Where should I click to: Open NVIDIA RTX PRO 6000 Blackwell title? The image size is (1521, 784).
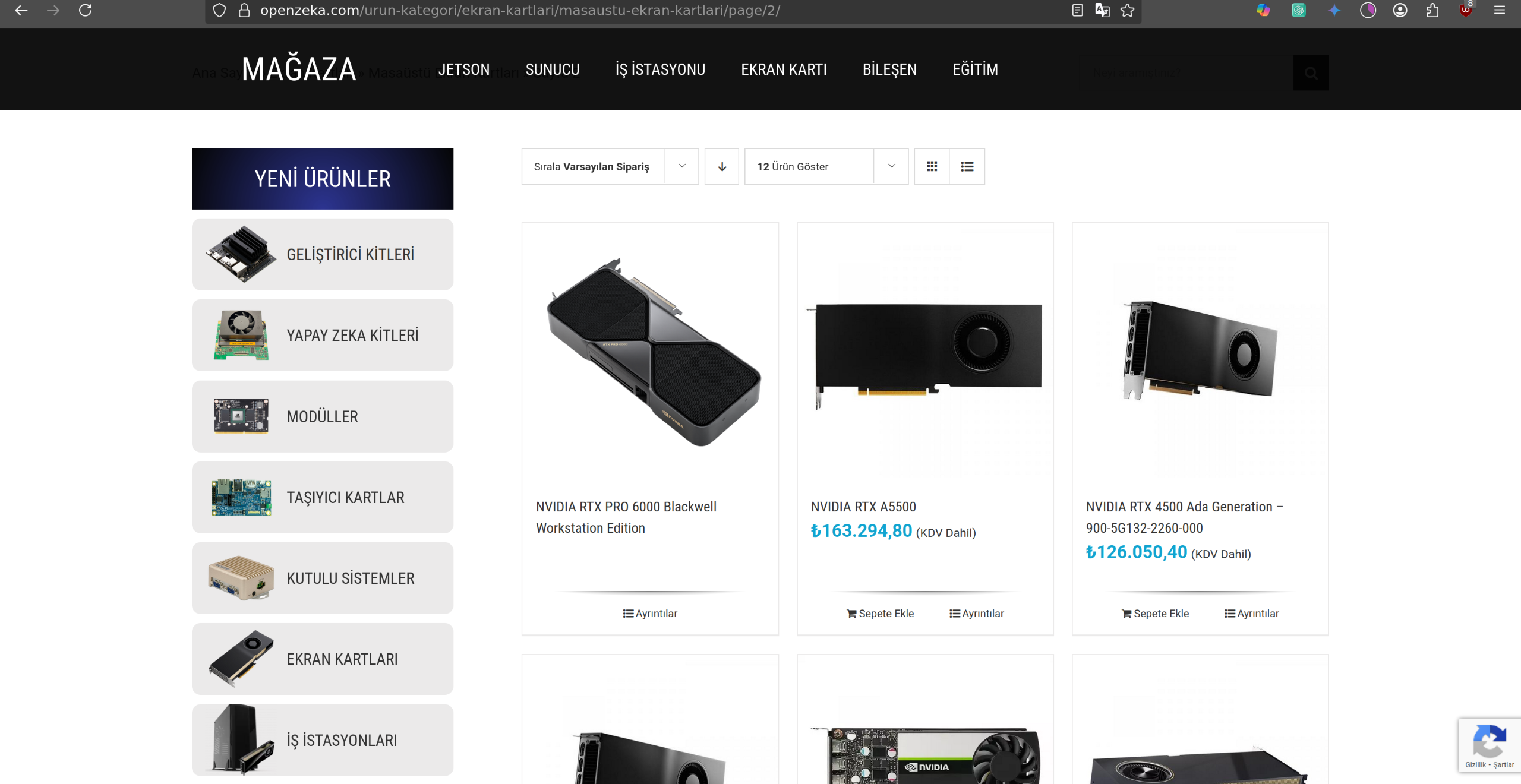(x=626, y=517)
